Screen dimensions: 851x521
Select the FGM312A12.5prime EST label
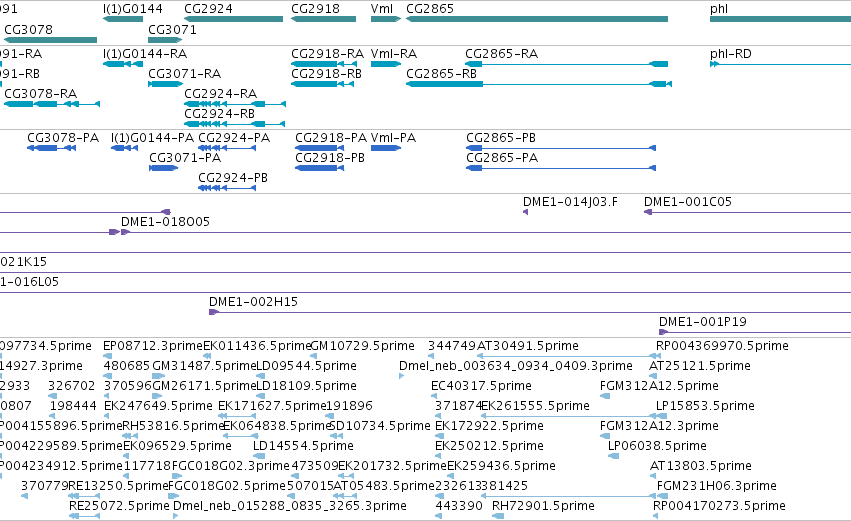click(x=659, y=386)
